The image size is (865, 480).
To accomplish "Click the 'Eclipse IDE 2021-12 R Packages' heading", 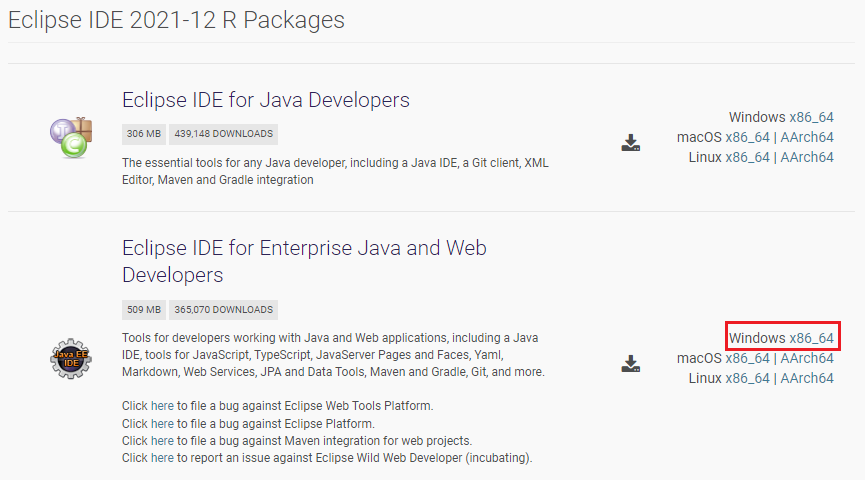I will [177, 20].
